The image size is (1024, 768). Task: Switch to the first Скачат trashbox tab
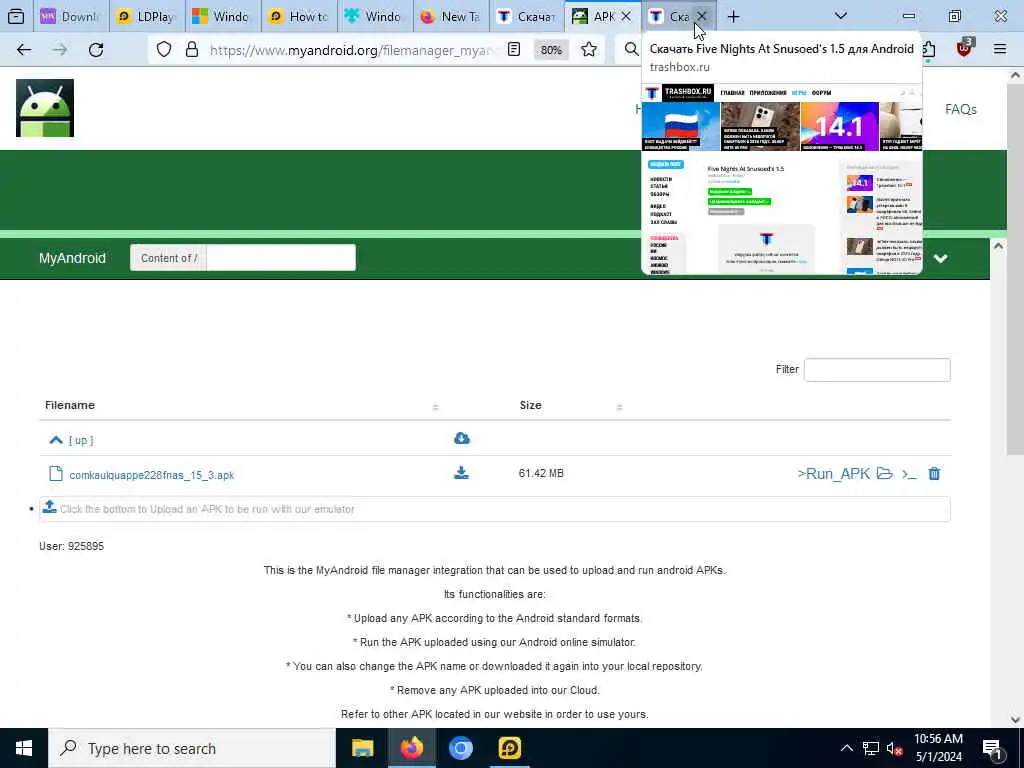(x=528, y=16)
